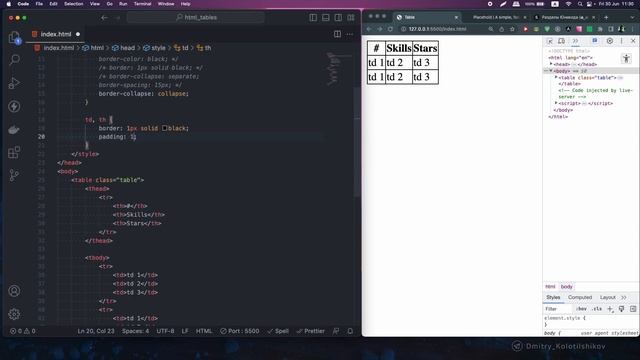Expand the table class="table" node
The width and height of the screenshot is (640, 360).
556,77
